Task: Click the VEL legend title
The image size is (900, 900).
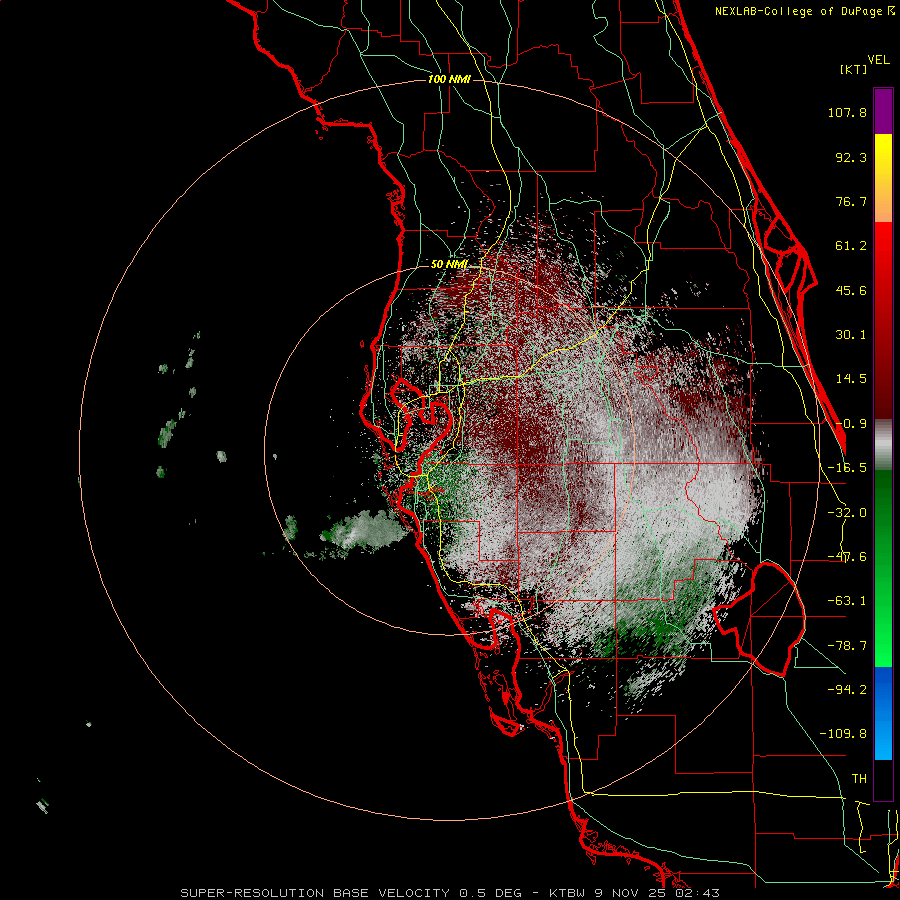Action: point(878,60)
